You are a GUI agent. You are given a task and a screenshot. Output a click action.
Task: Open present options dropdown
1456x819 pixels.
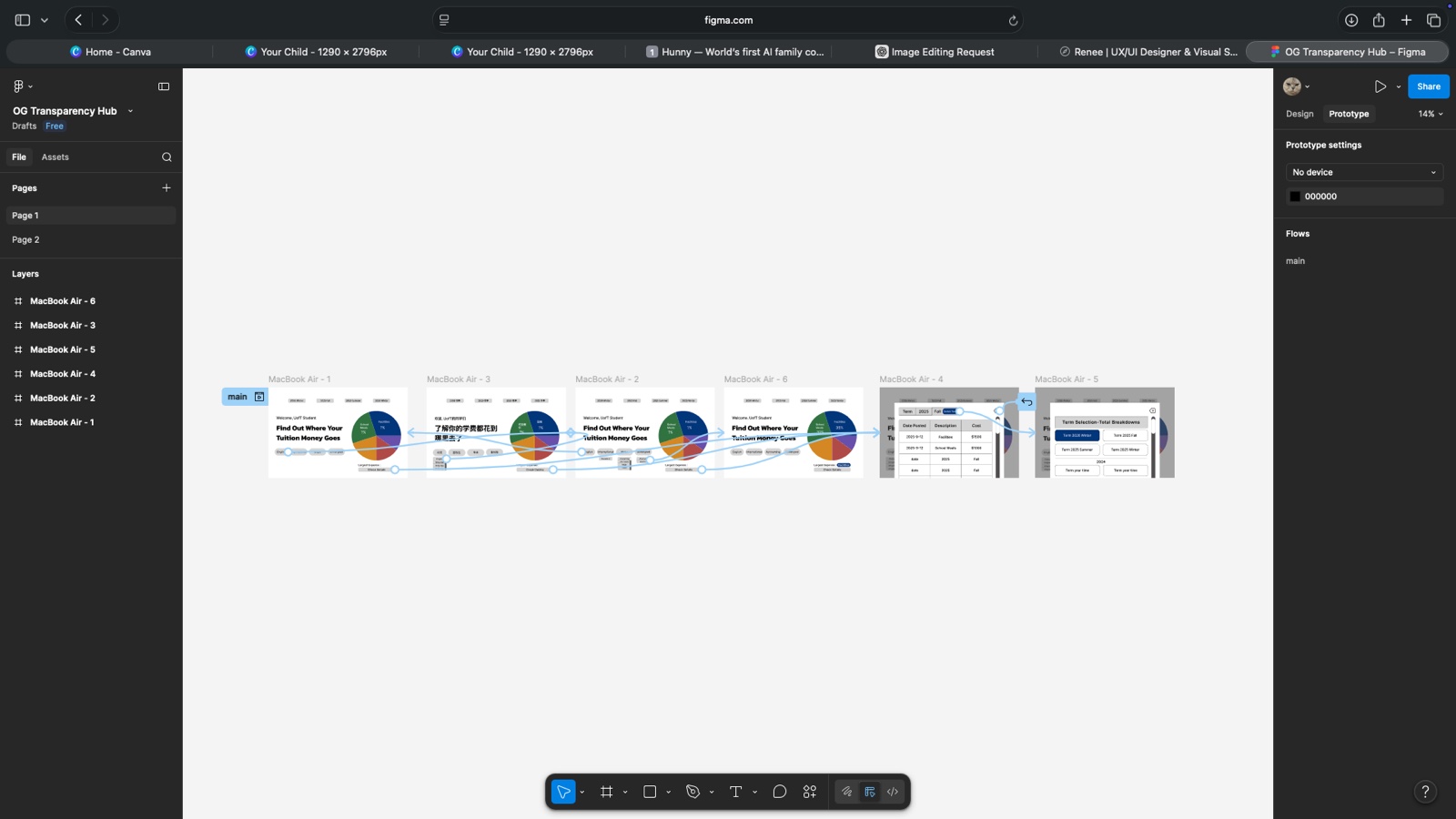[1399, 87]
